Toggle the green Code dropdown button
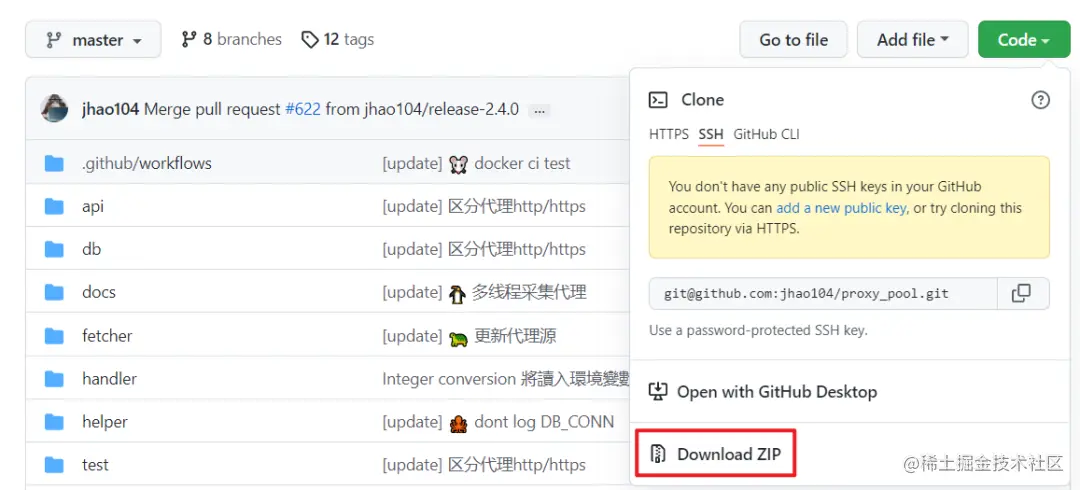Image resolution: width=1080 pixels, height=490 pixels. point(1024,40)
